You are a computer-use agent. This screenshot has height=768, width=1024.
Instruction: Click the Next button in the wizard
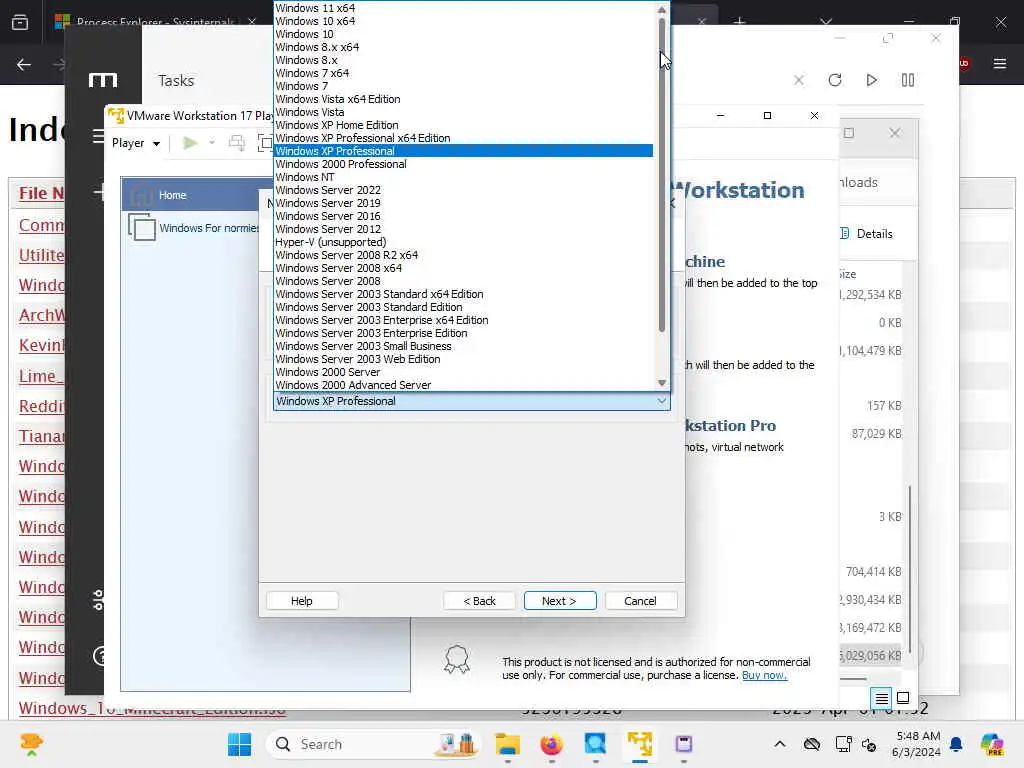[x=560, y=601]
